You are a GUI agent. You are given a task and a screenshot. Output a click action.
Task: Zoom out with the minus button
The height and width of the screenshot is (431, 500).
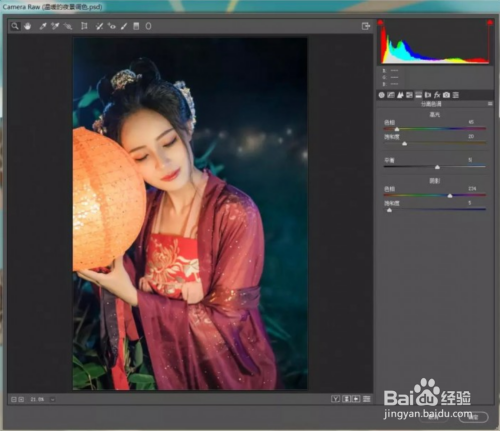point(14,399)
